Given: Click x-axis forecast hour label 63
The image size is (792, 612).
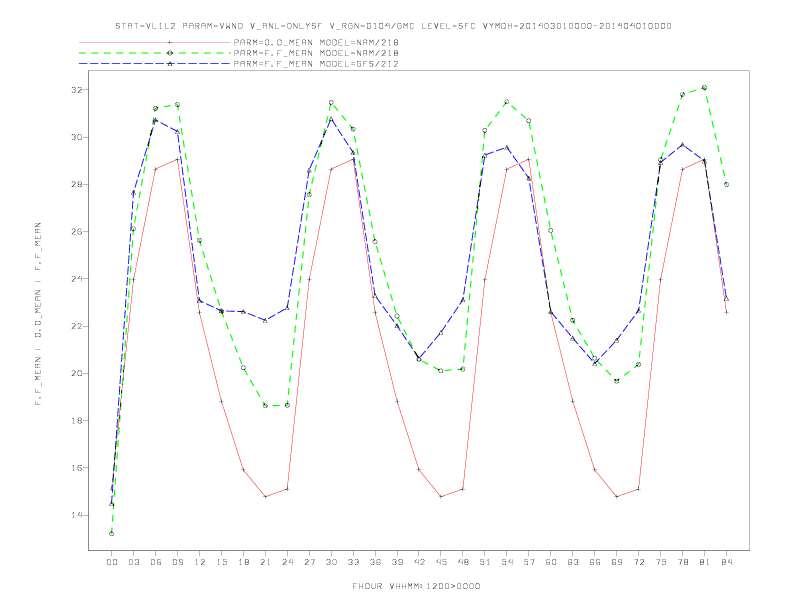Looking at the screenshot, I should 573,562.
